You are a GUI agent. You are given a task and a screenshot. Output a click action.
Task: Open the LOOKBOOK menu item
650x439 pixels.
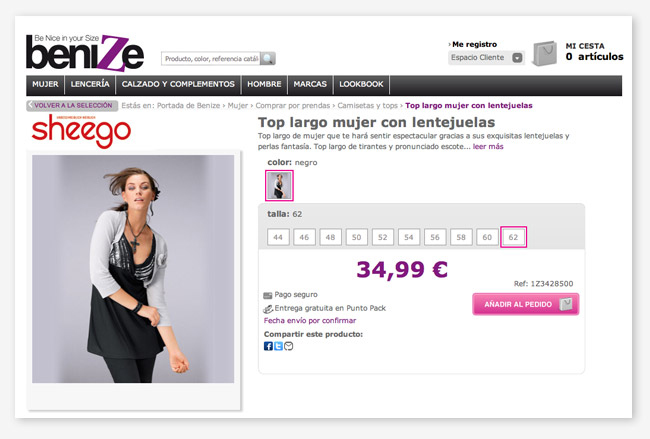361,84
